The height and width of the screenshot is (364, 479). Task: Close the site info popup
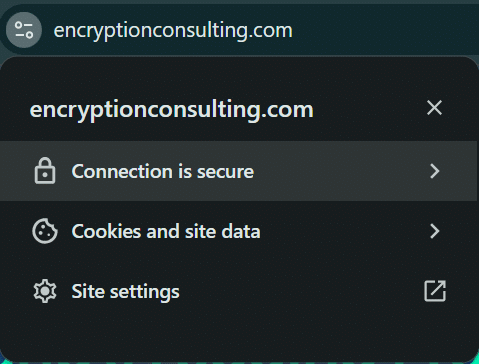[x=434, y=108]
